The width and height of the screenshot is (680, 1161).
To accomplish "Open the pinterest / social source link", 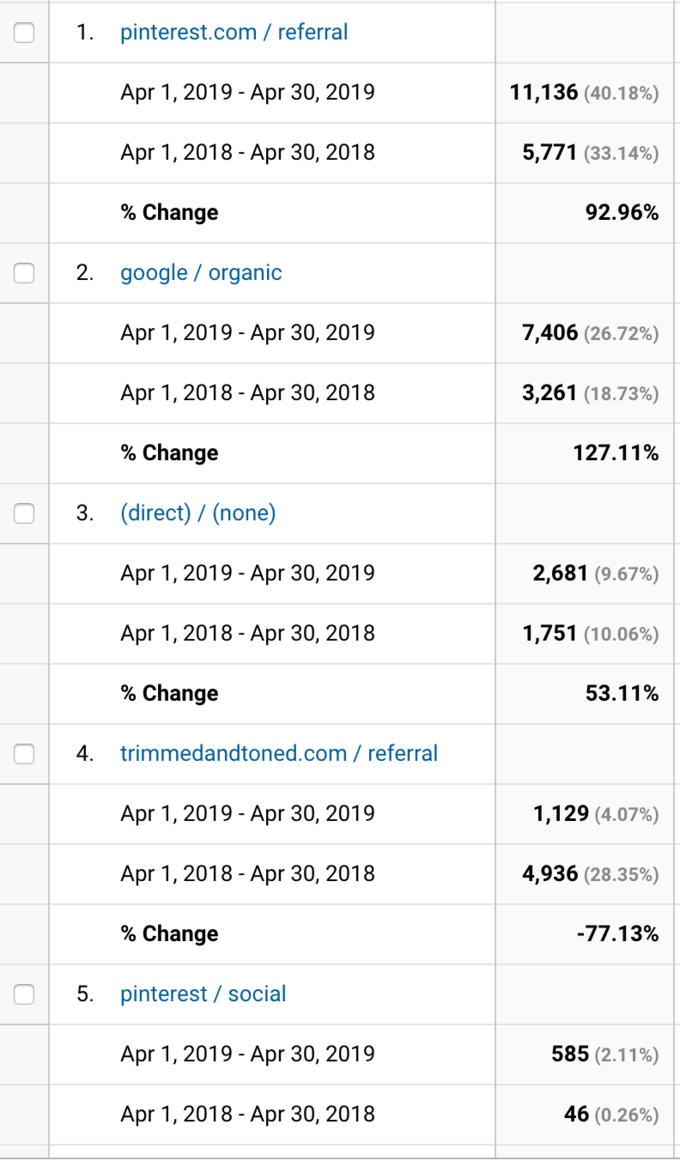I will tap(203, 994).
